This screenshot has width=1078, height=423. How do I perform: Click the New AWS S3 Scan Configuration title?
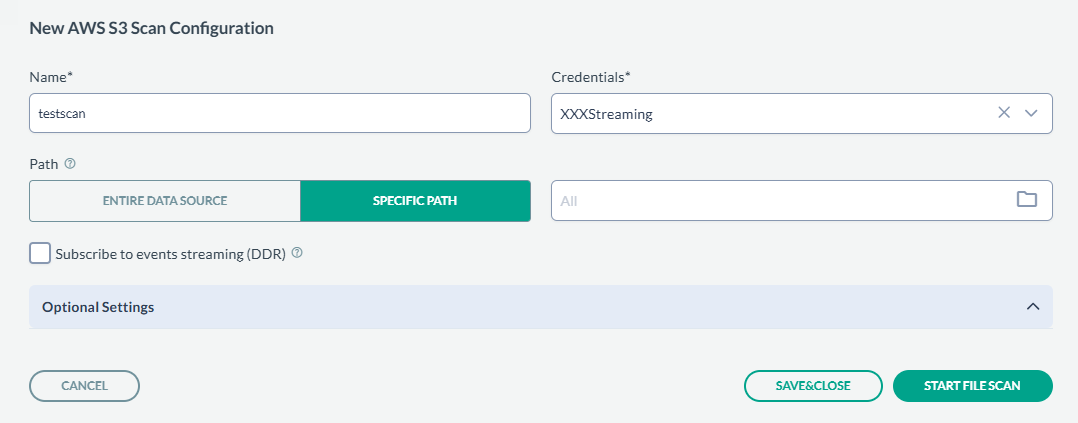click(x=152, y=28)
